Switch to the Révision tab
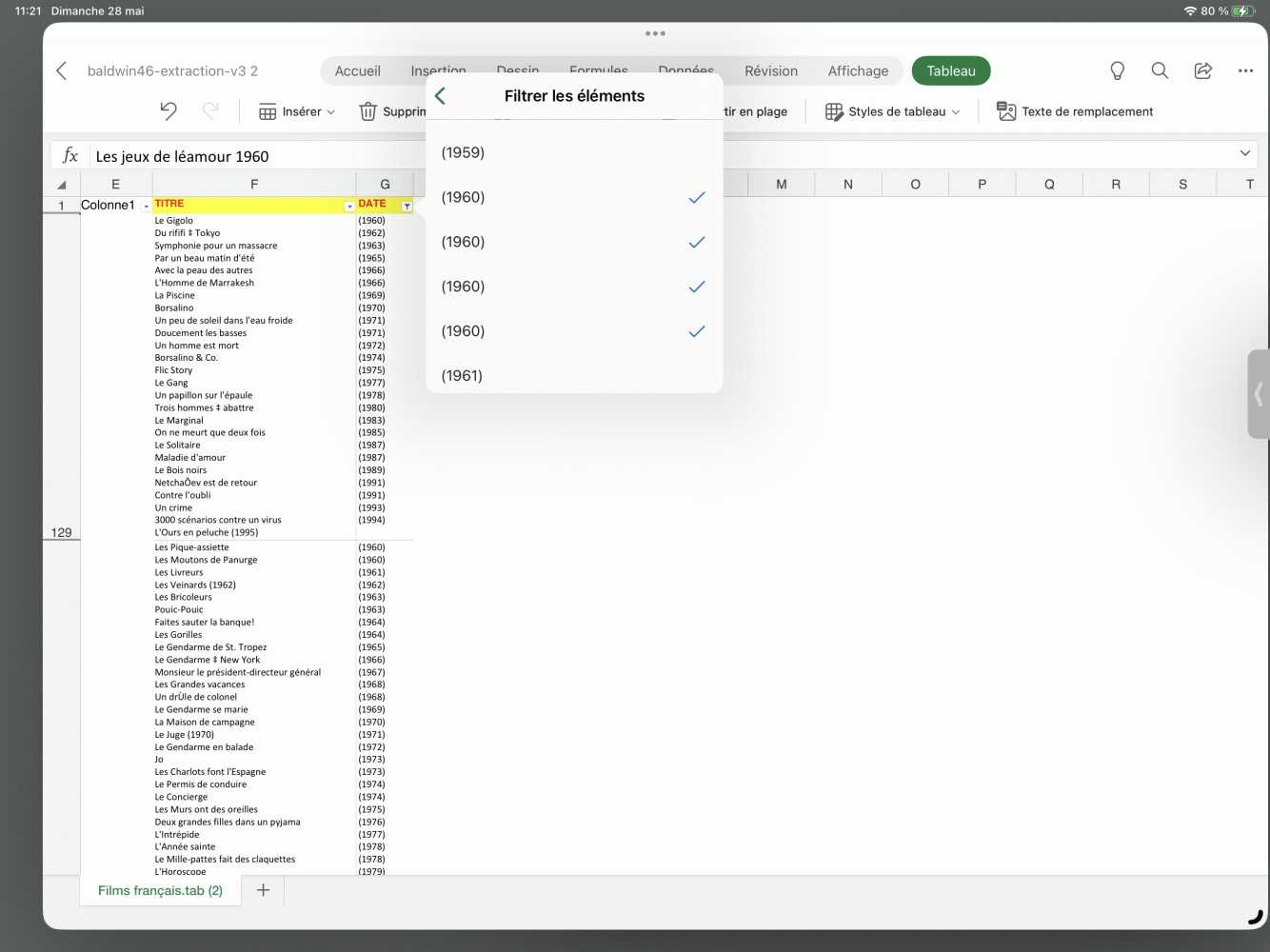The width and height of the screenshot is (1270, 952). click(770, 70)
